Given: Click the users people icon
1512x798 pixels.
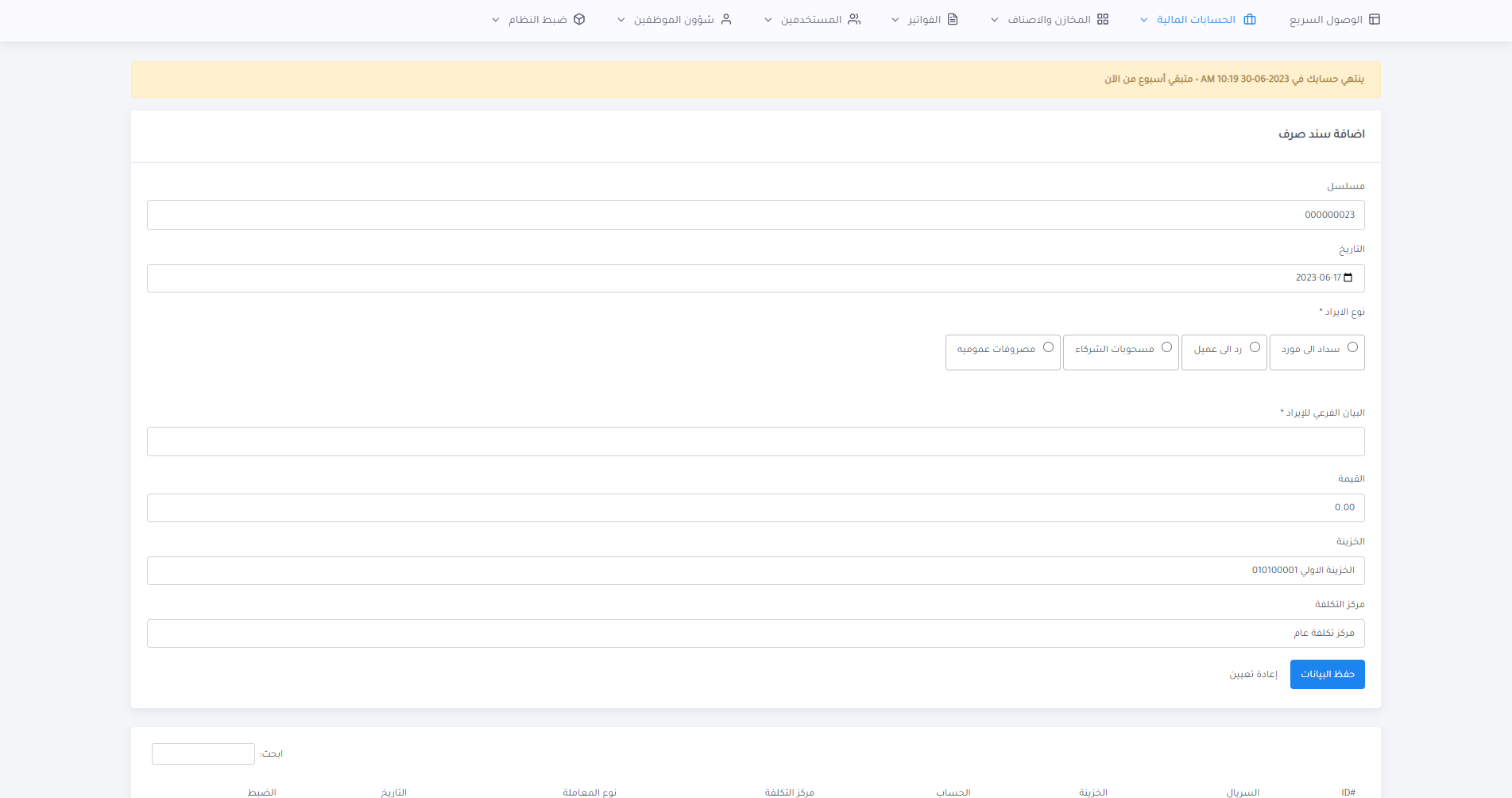Looking at the screenshot, I should coord(854,19).
